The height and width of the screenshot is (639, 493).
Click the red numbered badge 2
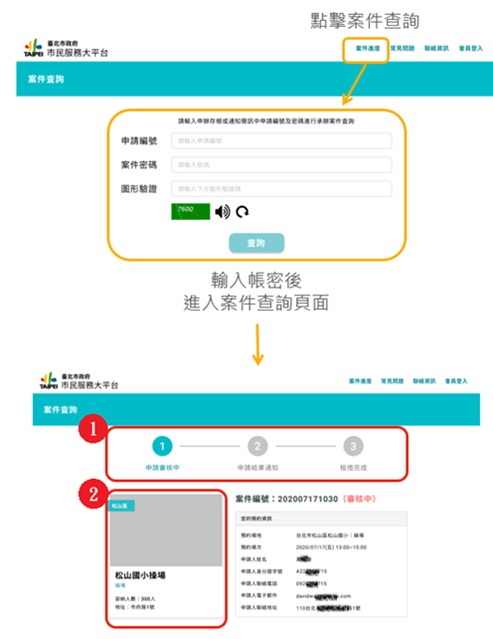(x=93, y=494)
